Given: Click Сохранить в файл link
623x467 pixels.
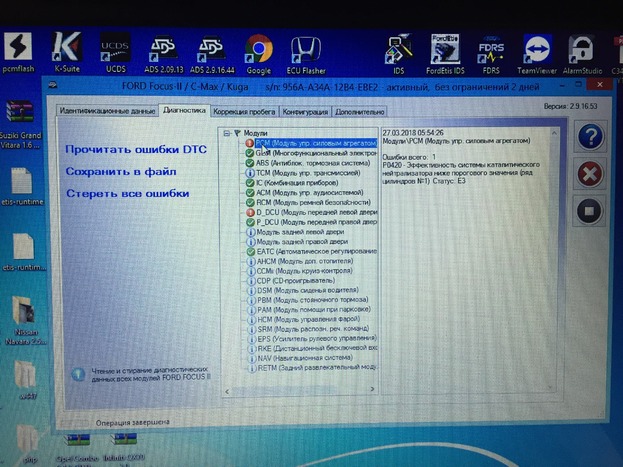Looking at the screenshot, I should click(120, 171).
